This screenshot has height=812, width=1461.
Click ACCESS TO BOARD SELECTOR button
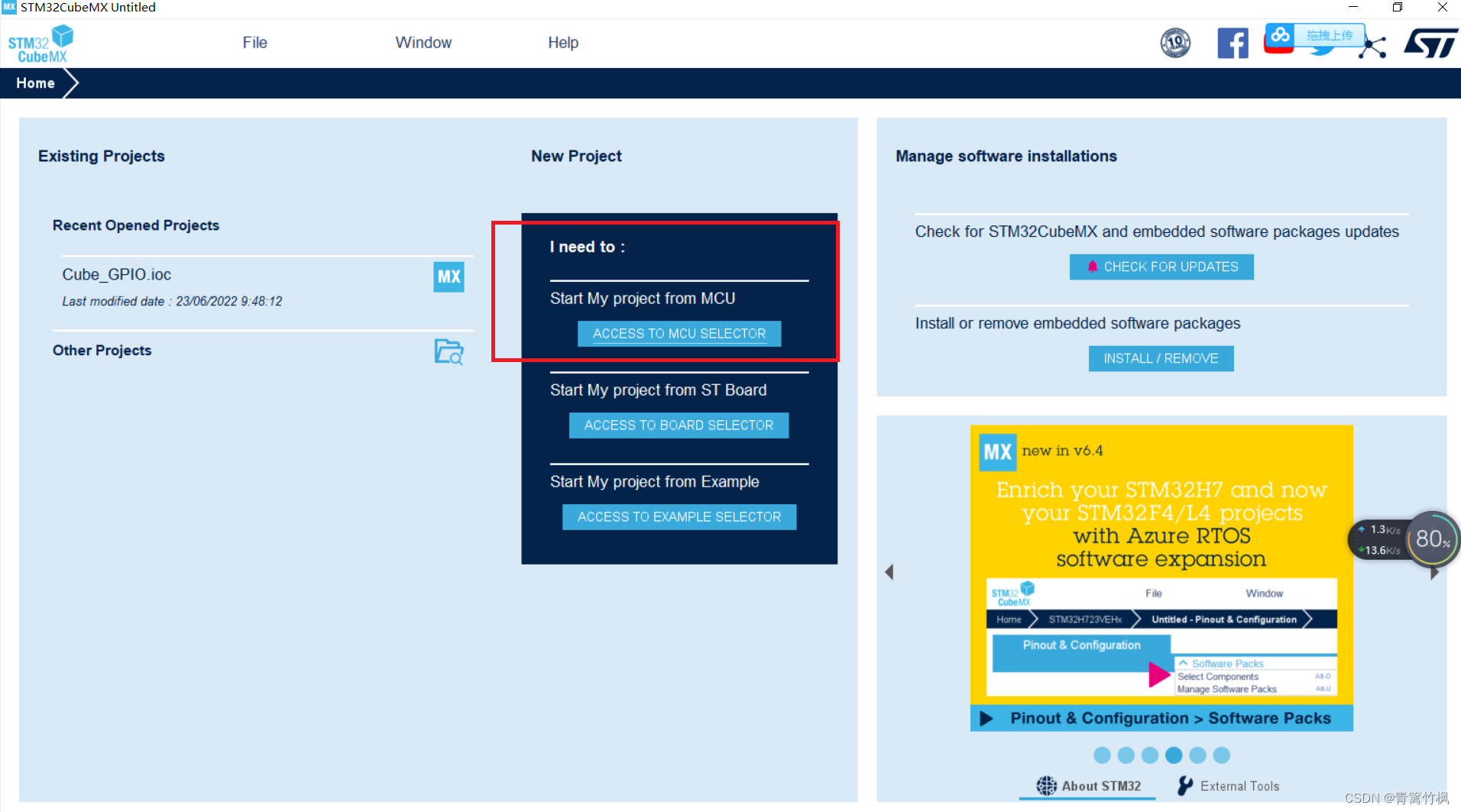(x=679, y=425)
